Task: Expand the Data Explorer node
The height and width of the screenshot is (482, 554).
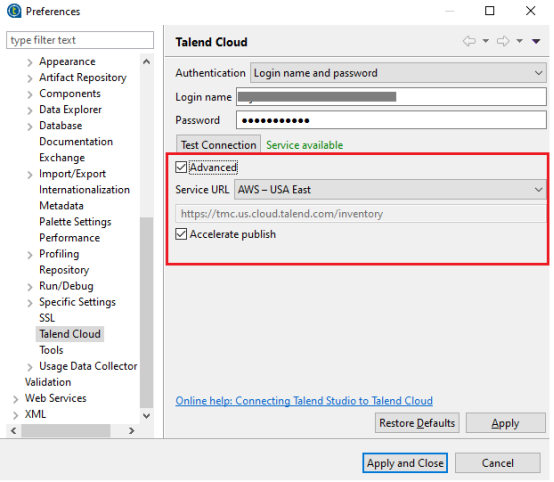Action: pos(30,111)
